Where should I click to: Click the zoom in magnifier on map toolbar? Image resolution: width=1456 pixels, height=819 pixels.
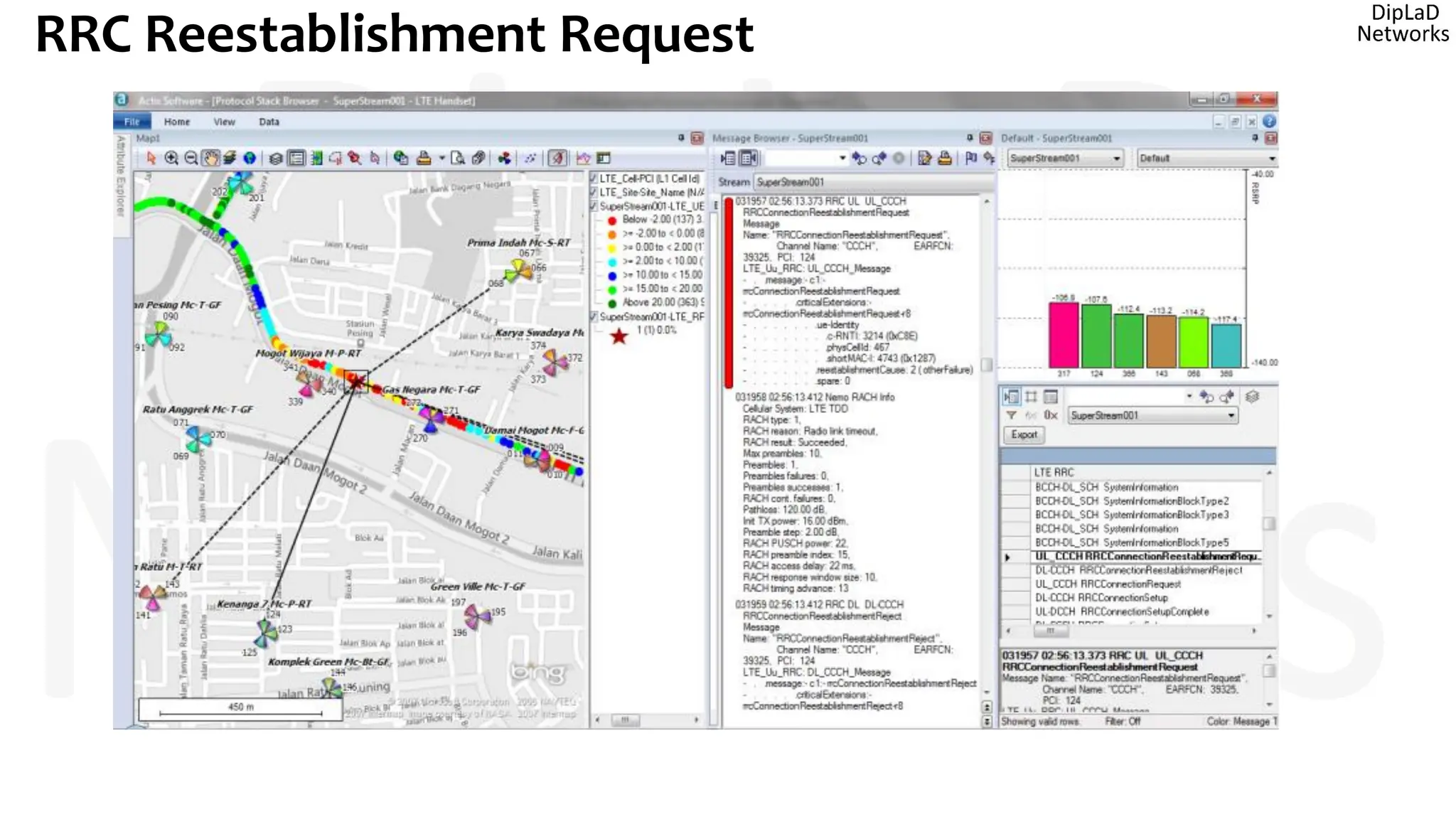(x=171, y=158)
